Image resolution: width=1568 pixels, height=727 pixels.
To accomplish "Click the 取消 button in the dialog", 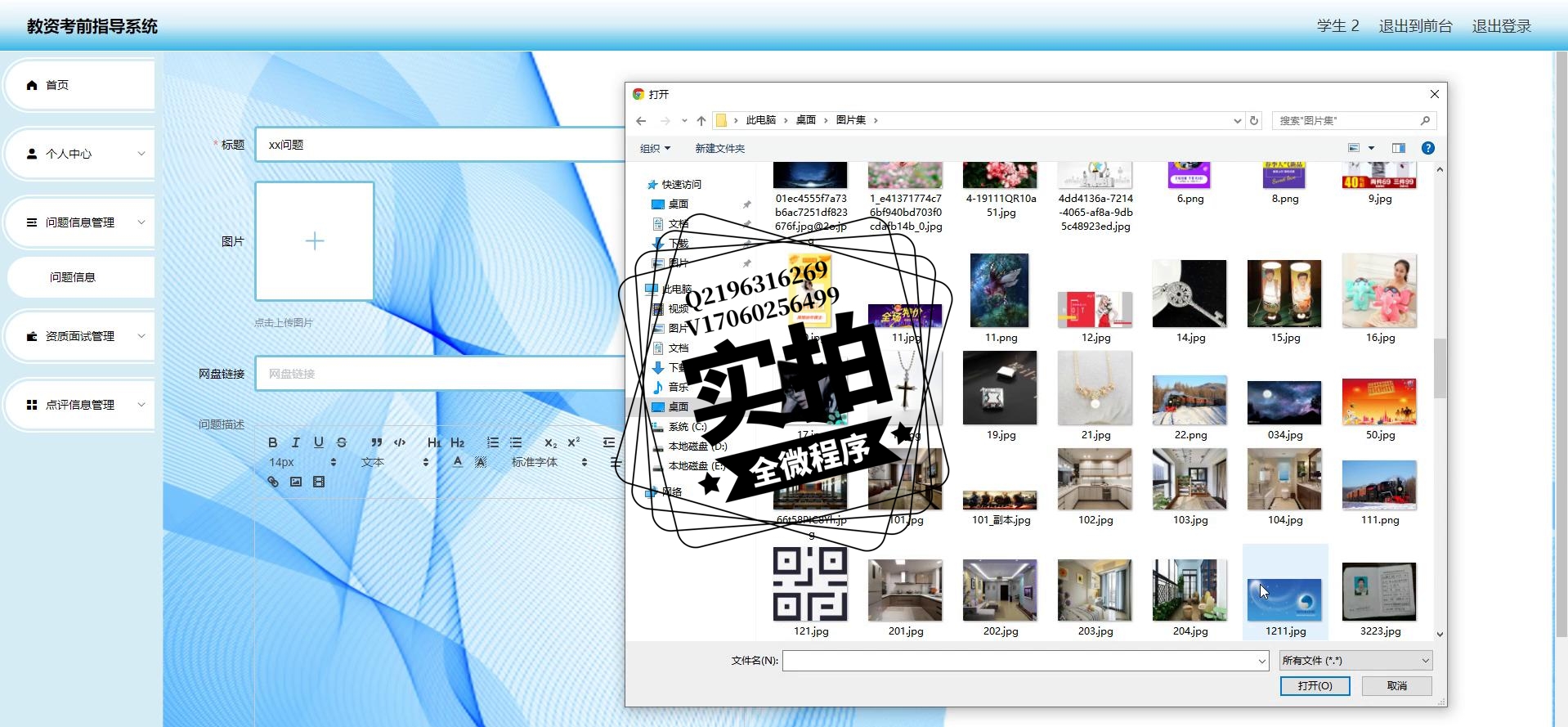I will coord(1397,686).
